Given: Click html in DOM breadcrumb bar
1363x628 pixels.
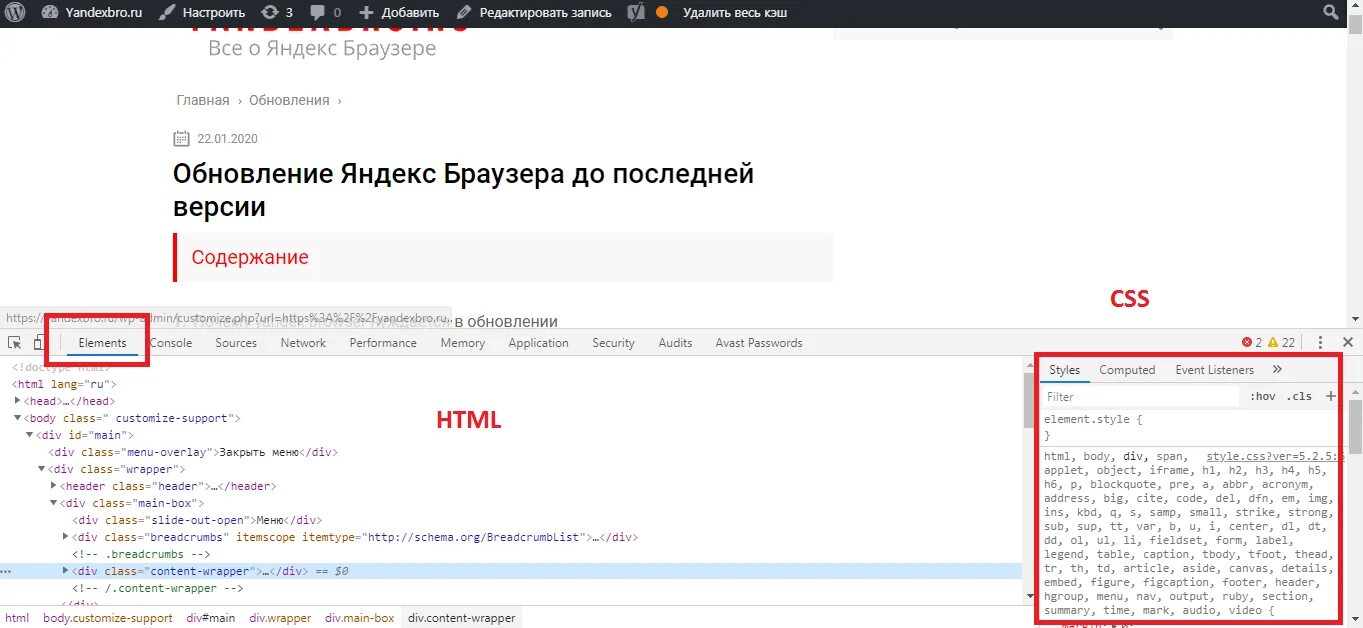Looking at the screenshot, I should pos(18,618).
